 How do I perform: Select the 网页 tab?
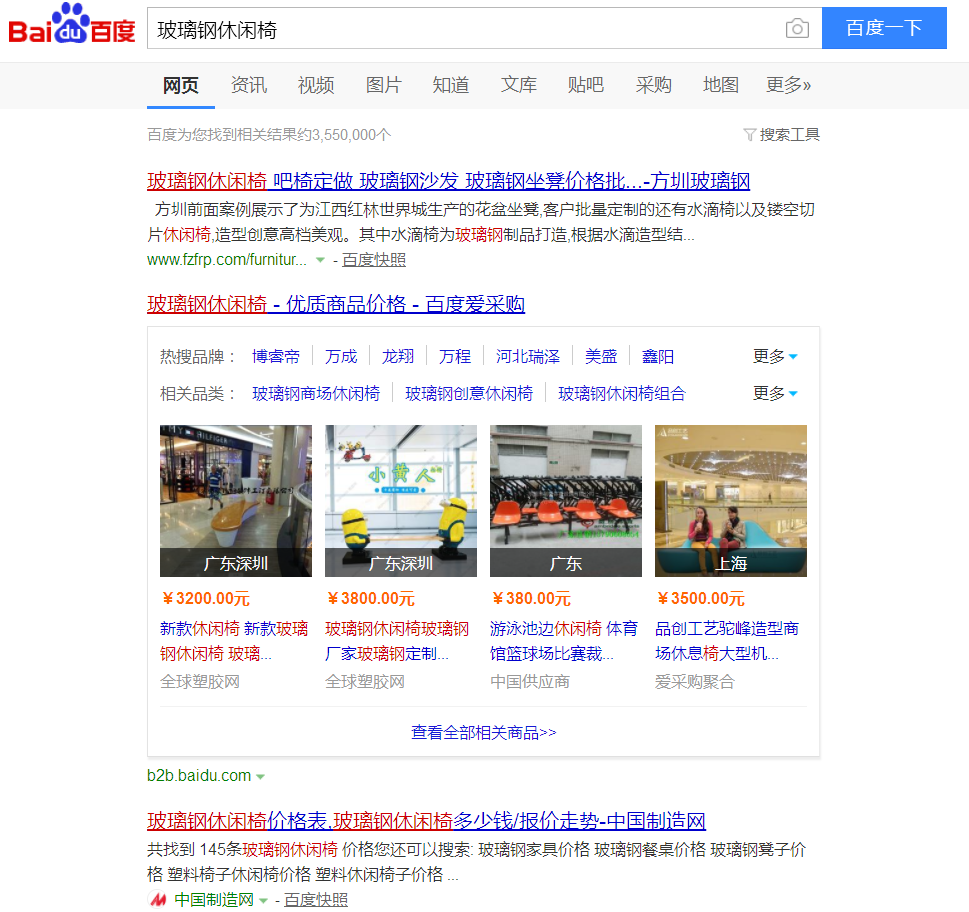click(x=180, y=85)
